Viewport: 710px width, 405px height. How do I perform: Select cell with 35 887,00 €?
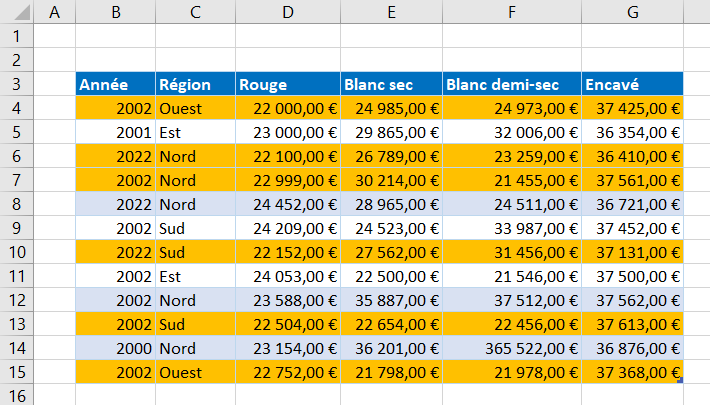click(x=391, y=300)
